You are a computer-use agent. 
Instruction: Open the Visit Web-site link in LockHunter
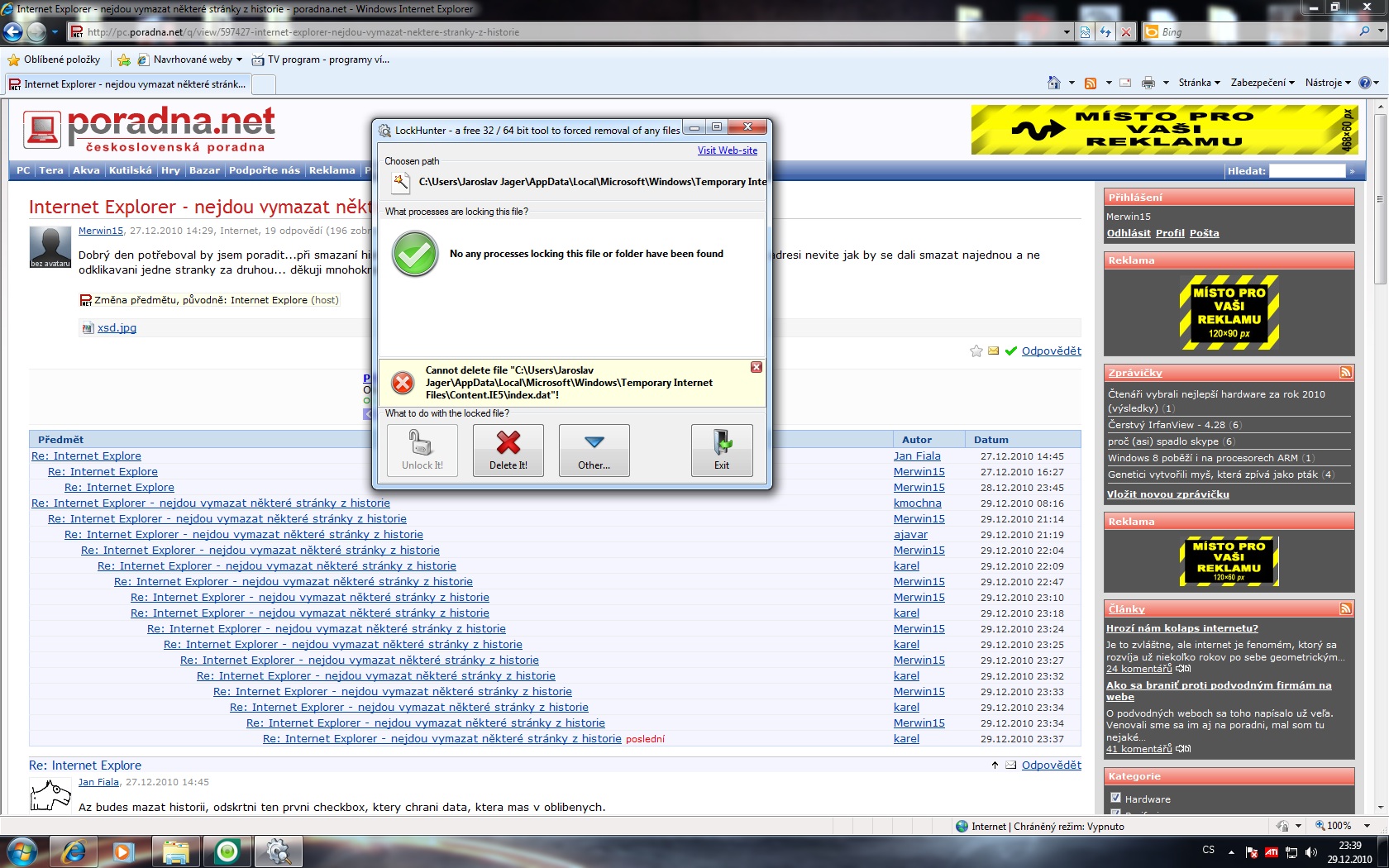click(728, 150)
